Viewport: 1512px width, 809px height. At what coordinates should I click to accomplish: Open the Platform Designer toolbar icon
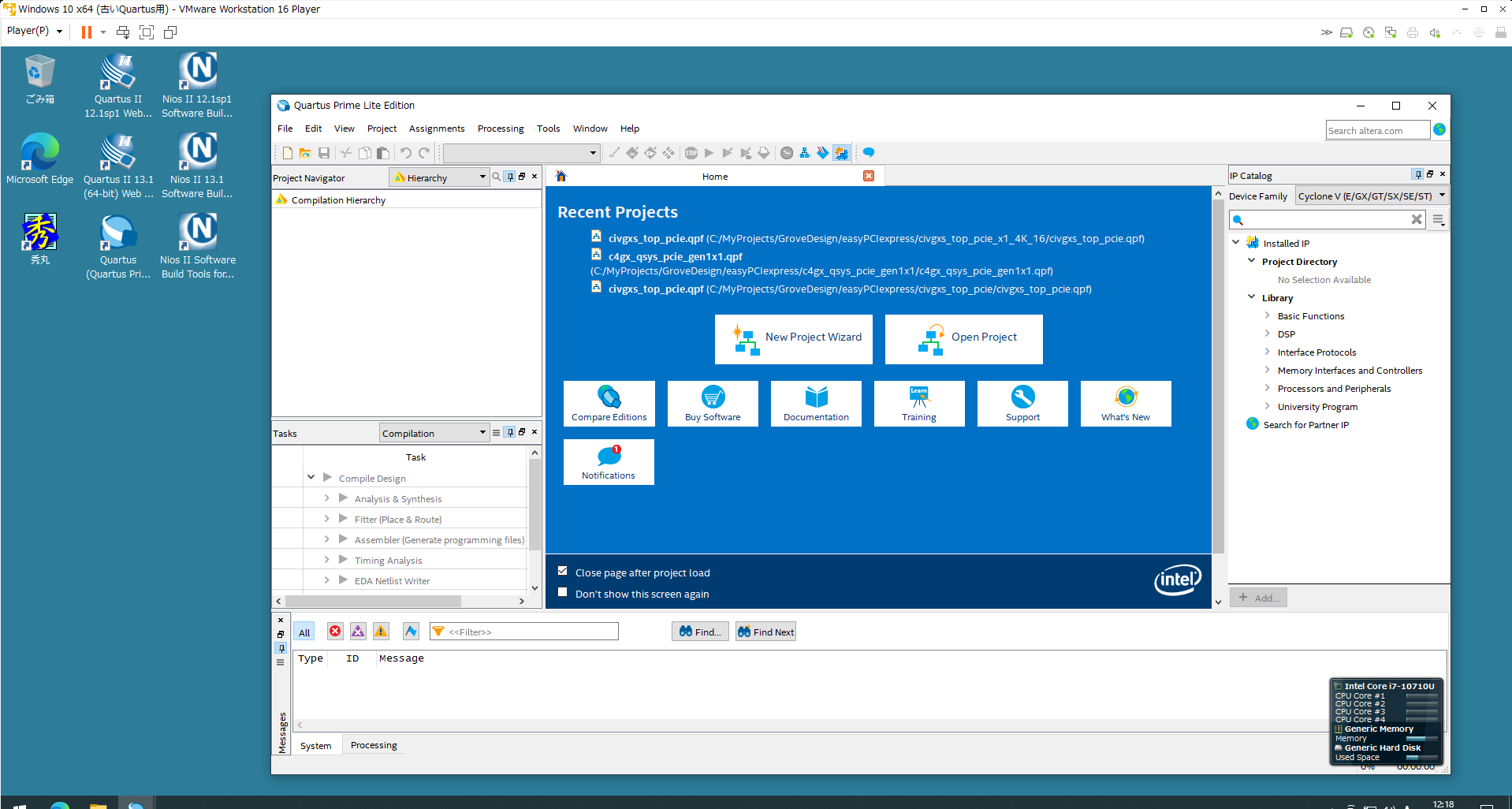click(805, 153)
